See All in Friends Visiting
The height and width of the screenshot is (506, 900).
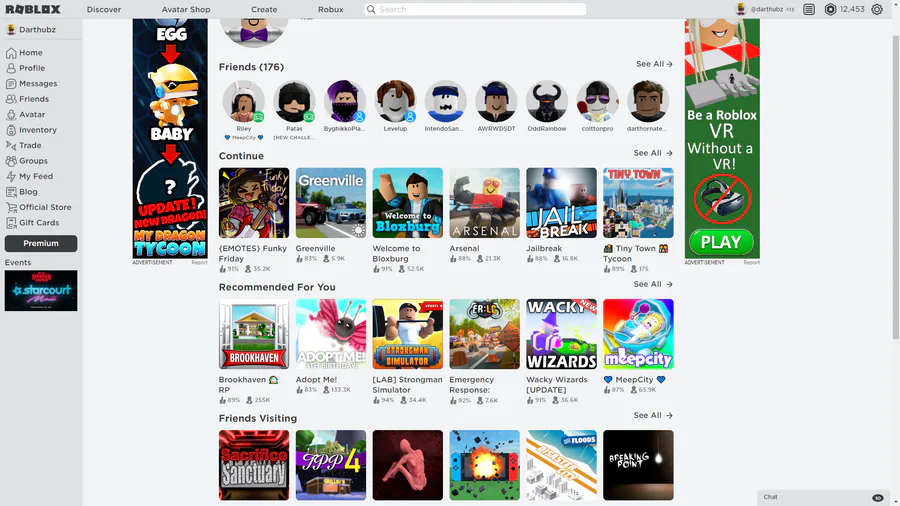tap(653, 415)
